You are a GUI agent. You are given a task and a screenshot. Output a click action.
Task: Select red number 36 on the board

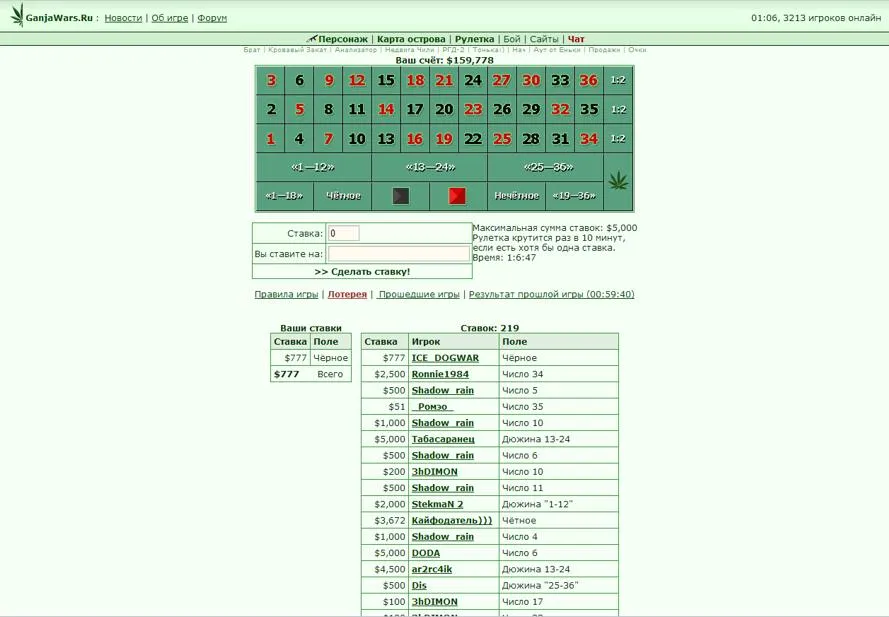[589, 81]
